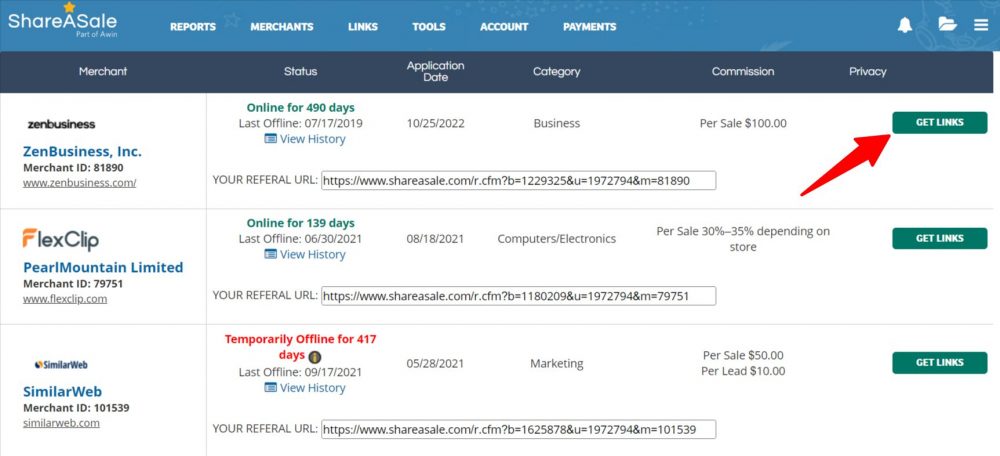View History for PearlMountain Limited
Image resolution: width=1000 pixels, height=456 pixels.
pyautogui.click(x=305, y=254)
